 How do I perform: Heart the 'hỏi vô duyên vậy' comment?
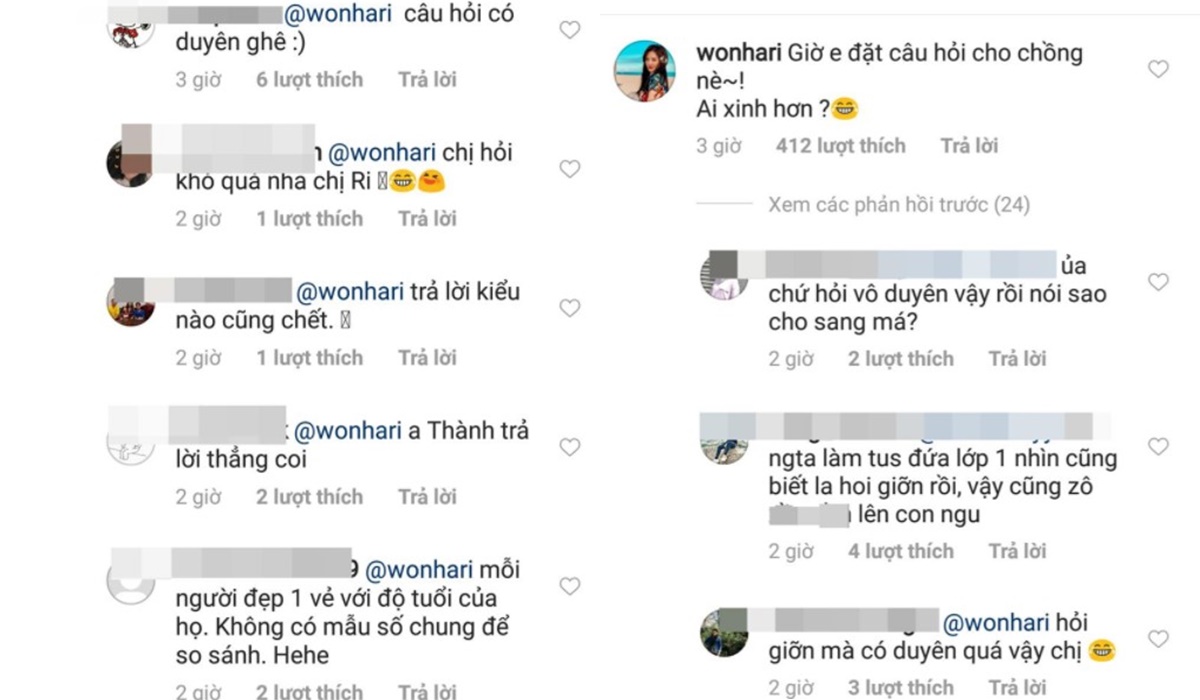[1157, 283]
